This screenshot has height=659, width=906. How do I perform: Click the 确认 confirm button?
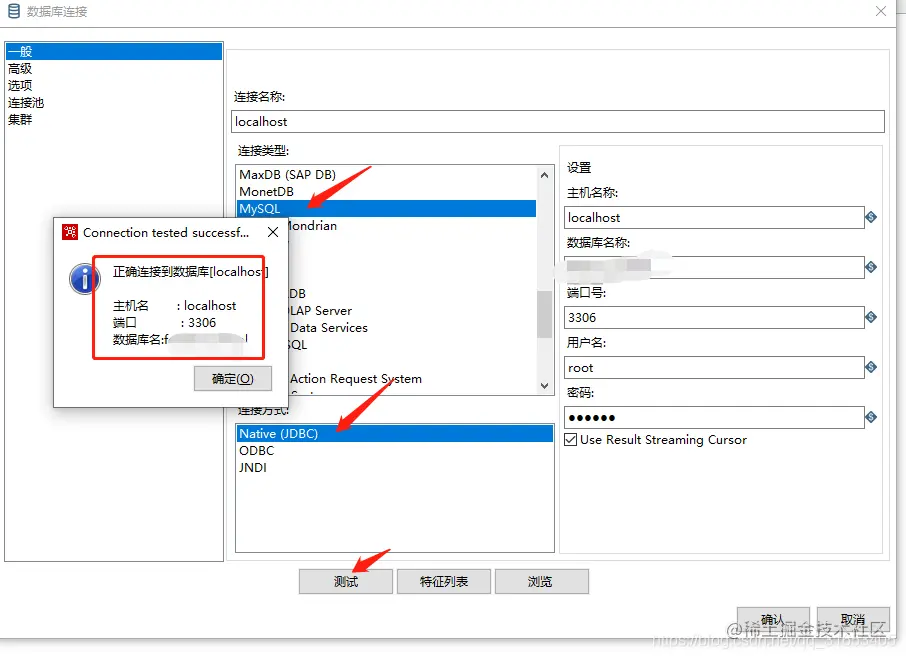click(773, 620)
